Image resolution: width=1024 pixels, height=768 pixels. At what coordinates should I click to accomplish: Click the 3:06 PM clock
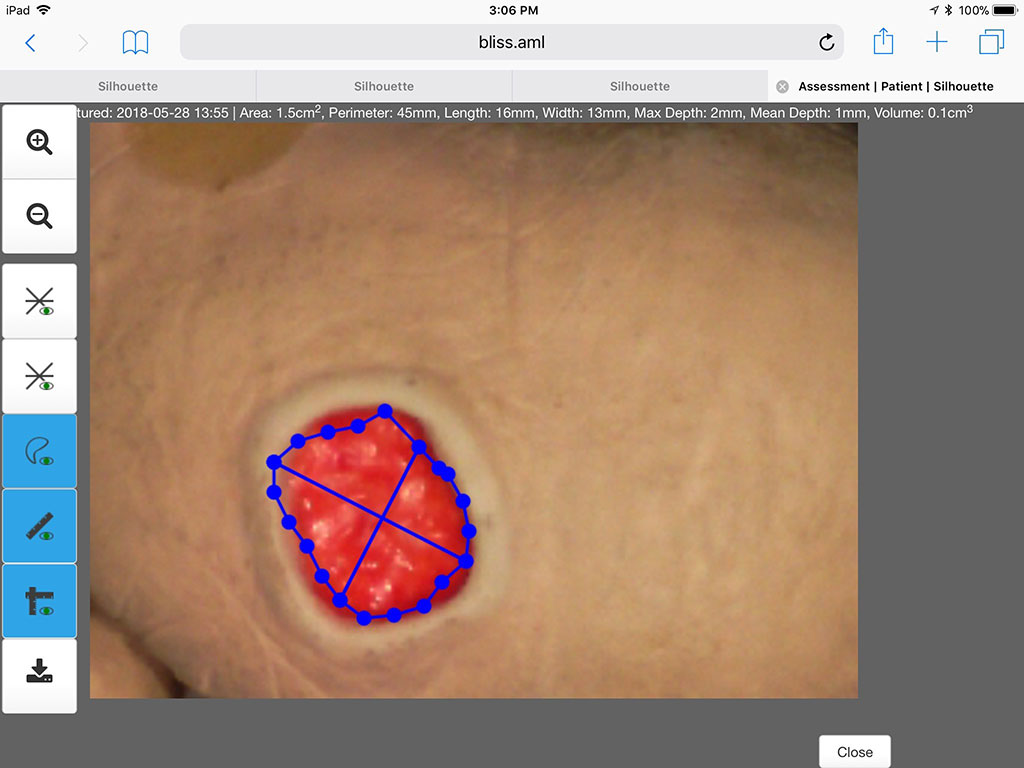click(513, 10)
